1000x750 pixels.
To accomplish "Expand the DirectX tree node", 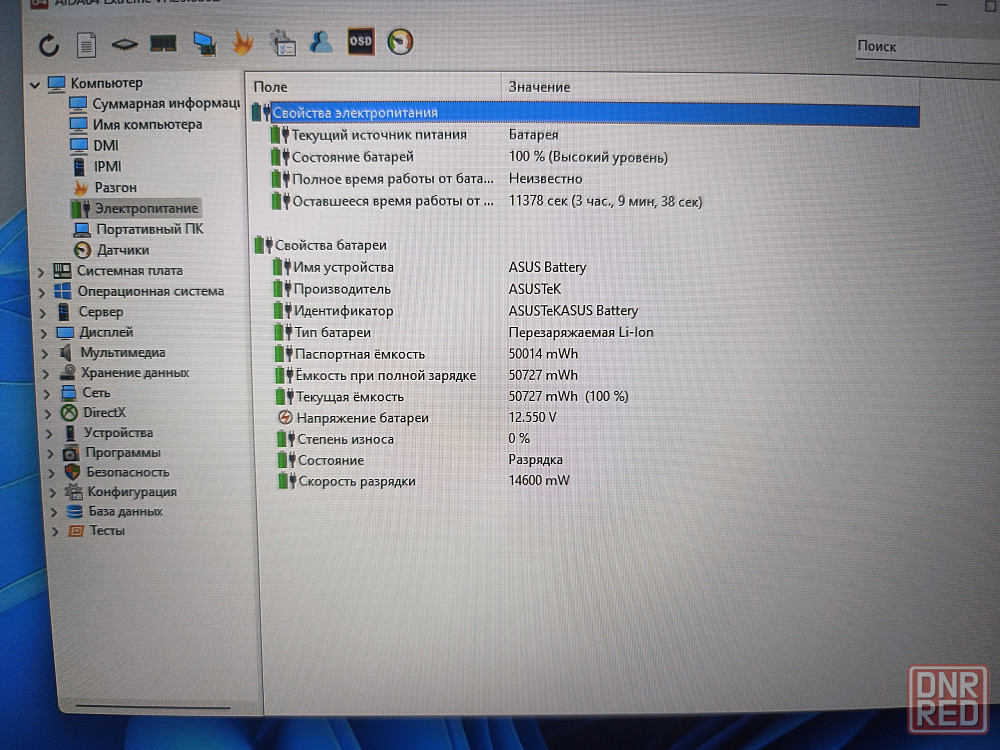I will pyautogui.click(x=49, y=414).
